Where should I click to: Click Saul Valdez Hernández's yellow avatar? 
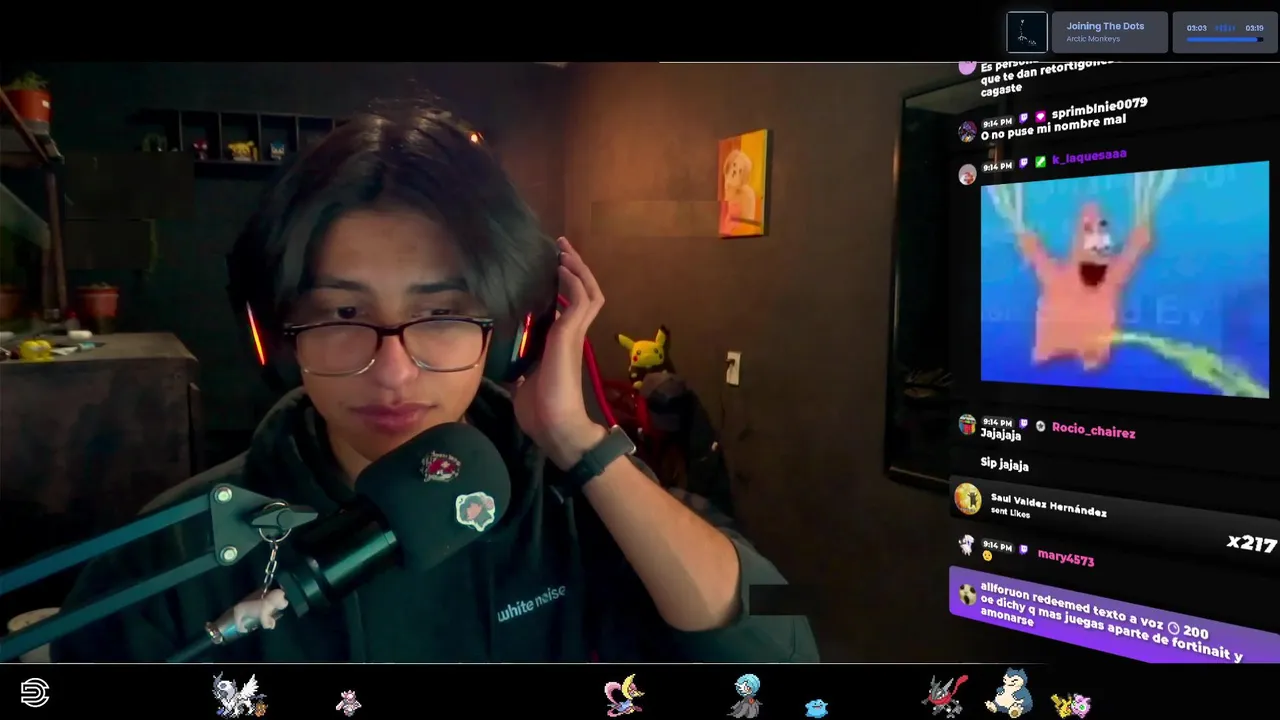(x=968, y=498)
